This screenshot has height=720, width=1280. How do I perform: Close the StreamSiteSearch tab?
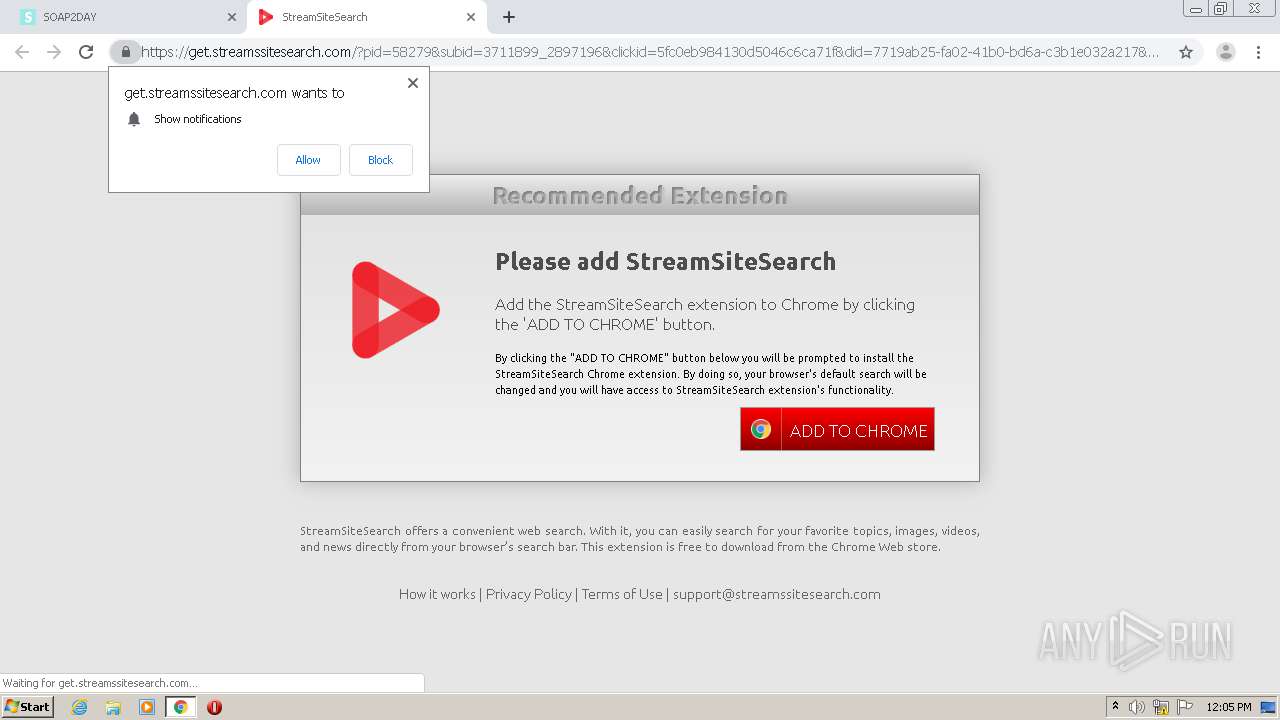coord(471,17)
